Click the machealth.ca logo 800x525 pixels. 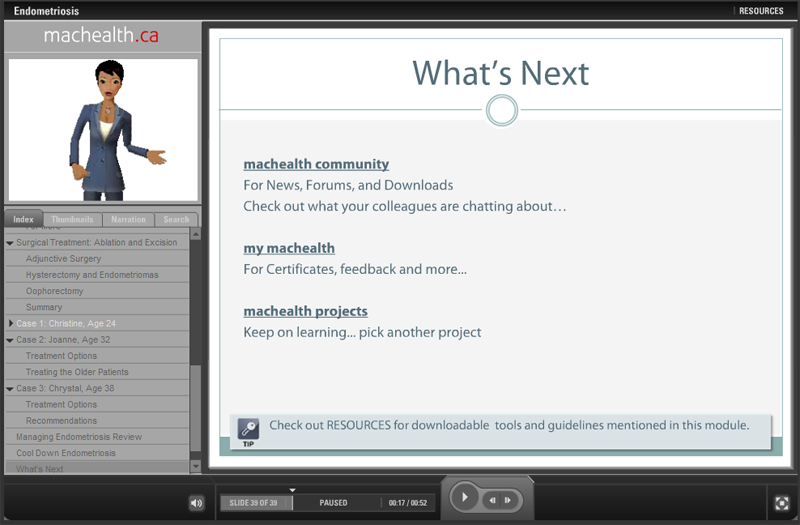(101, 35)
